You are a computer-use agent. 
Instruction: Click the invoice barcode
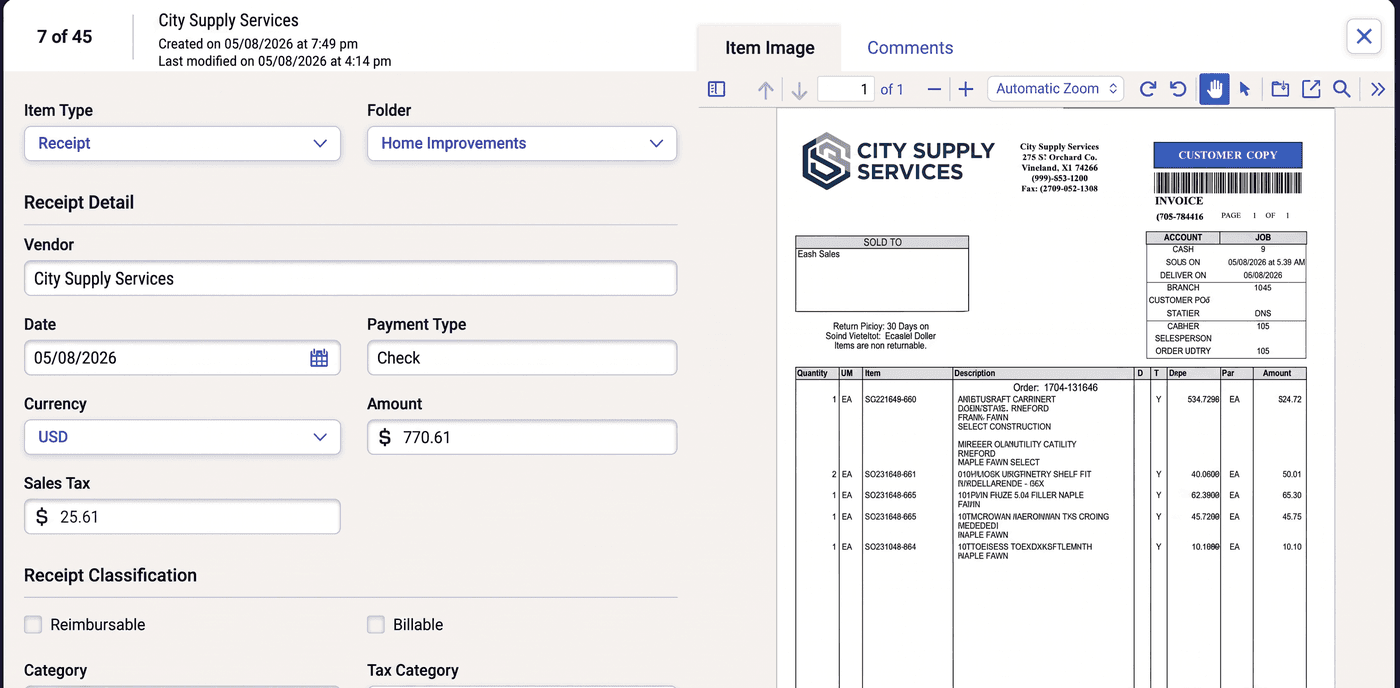(1229, 183)
